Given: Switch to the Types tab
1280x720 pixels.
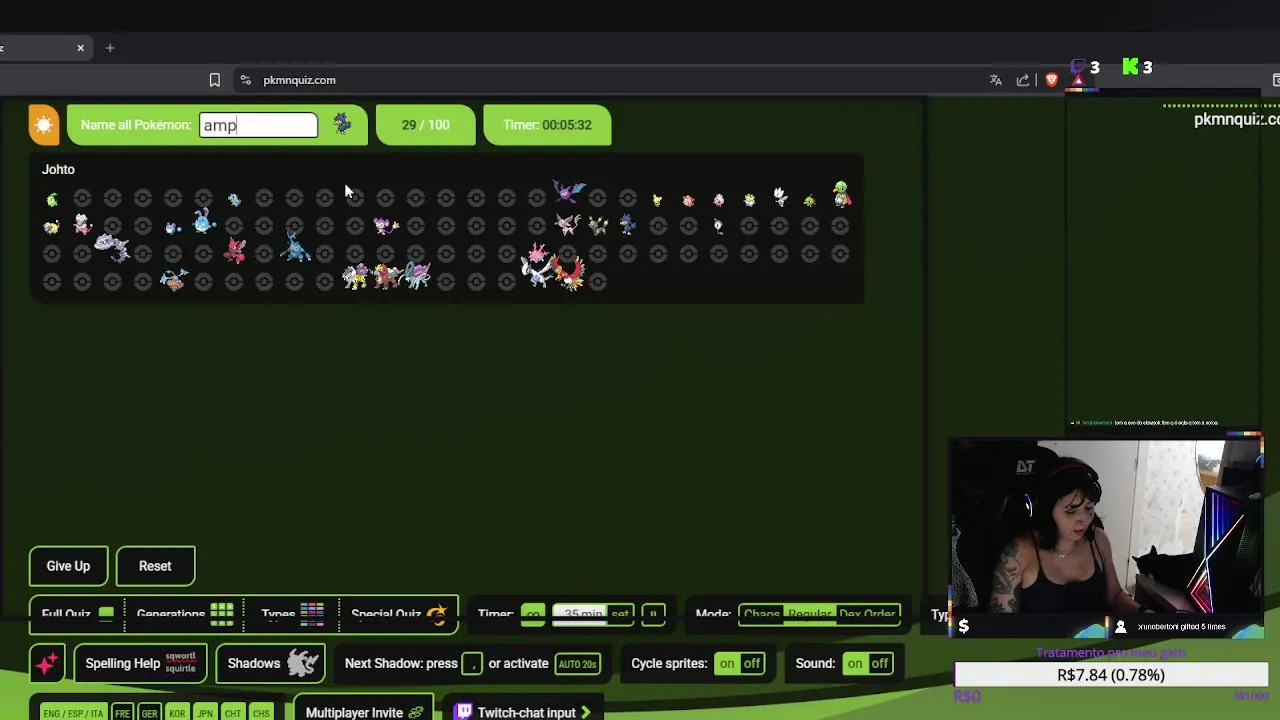Looking at the screenshot, I should point(292,614).
